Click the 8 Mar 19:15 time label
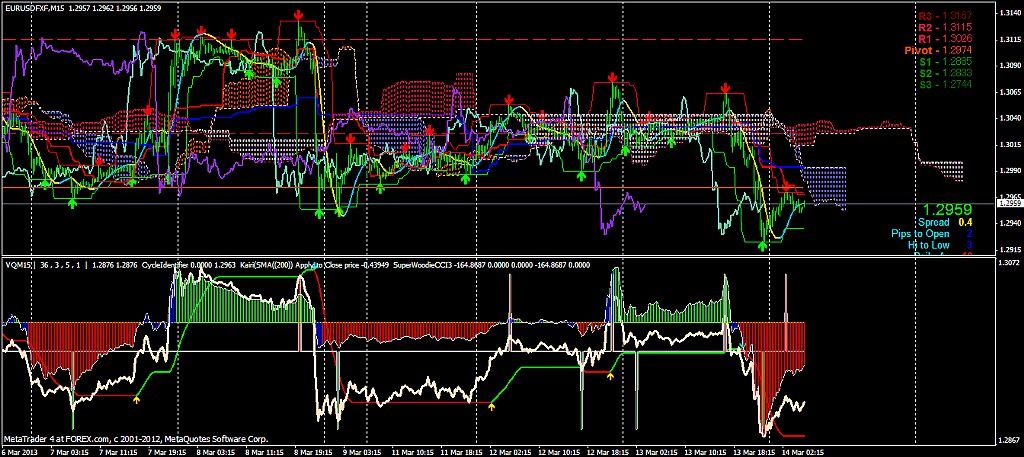 pyautogui.click(x=313, y=452)
